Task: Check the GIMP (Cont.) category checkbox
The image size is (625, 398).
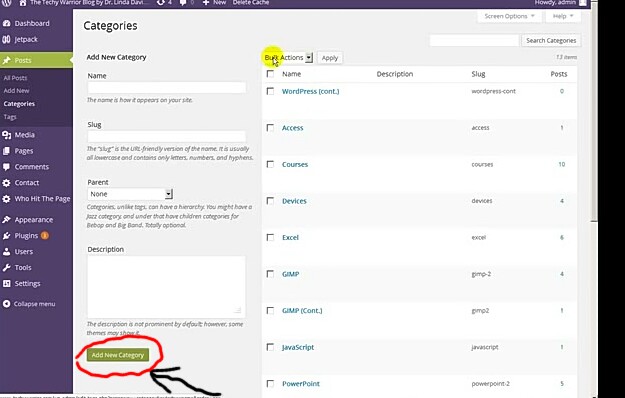Action: 270,310
